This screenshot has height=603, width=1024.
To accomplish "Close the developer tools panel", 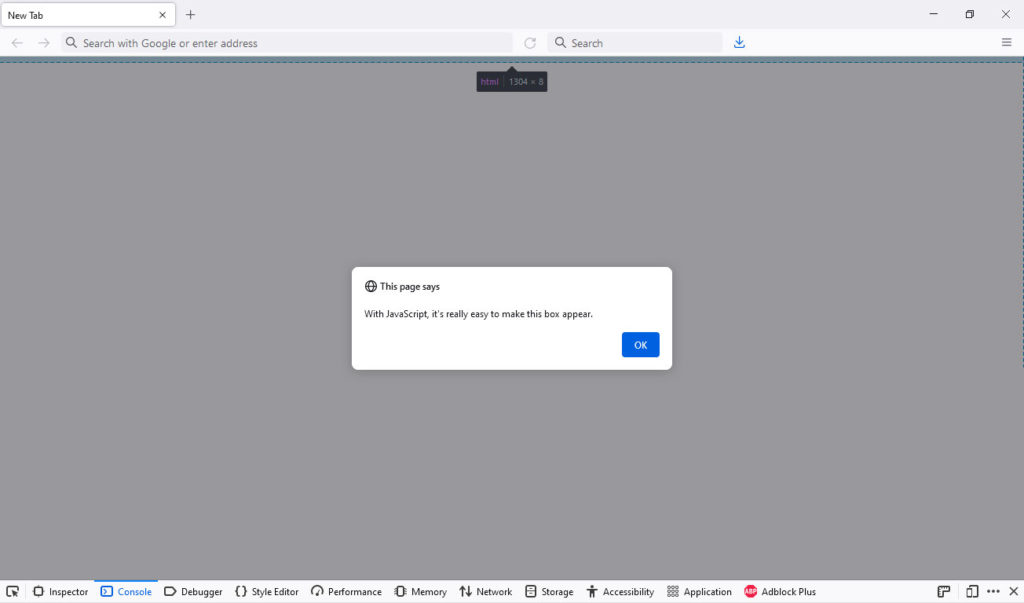I will point(1014,591).
